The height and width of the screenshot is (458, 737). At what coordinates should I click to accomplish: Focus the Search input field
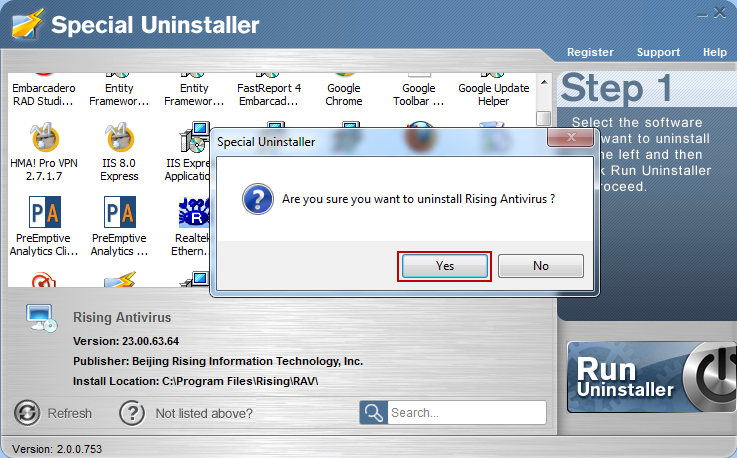point(467,412)
